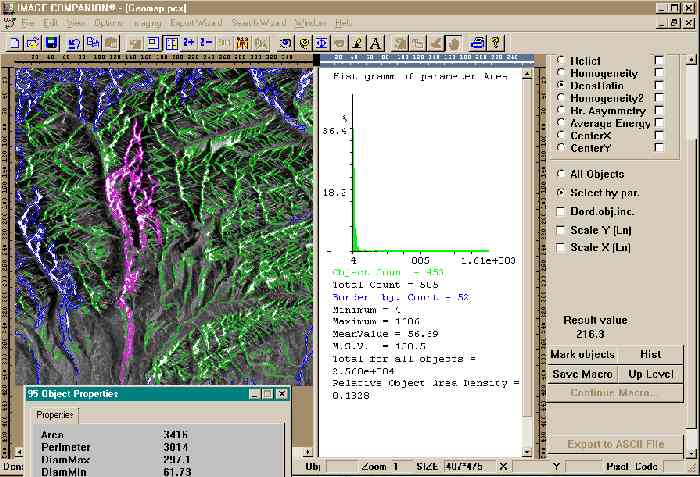Enable the Scale Y (Ln) checkbox
700x477 pixels.
click(560, 229)
